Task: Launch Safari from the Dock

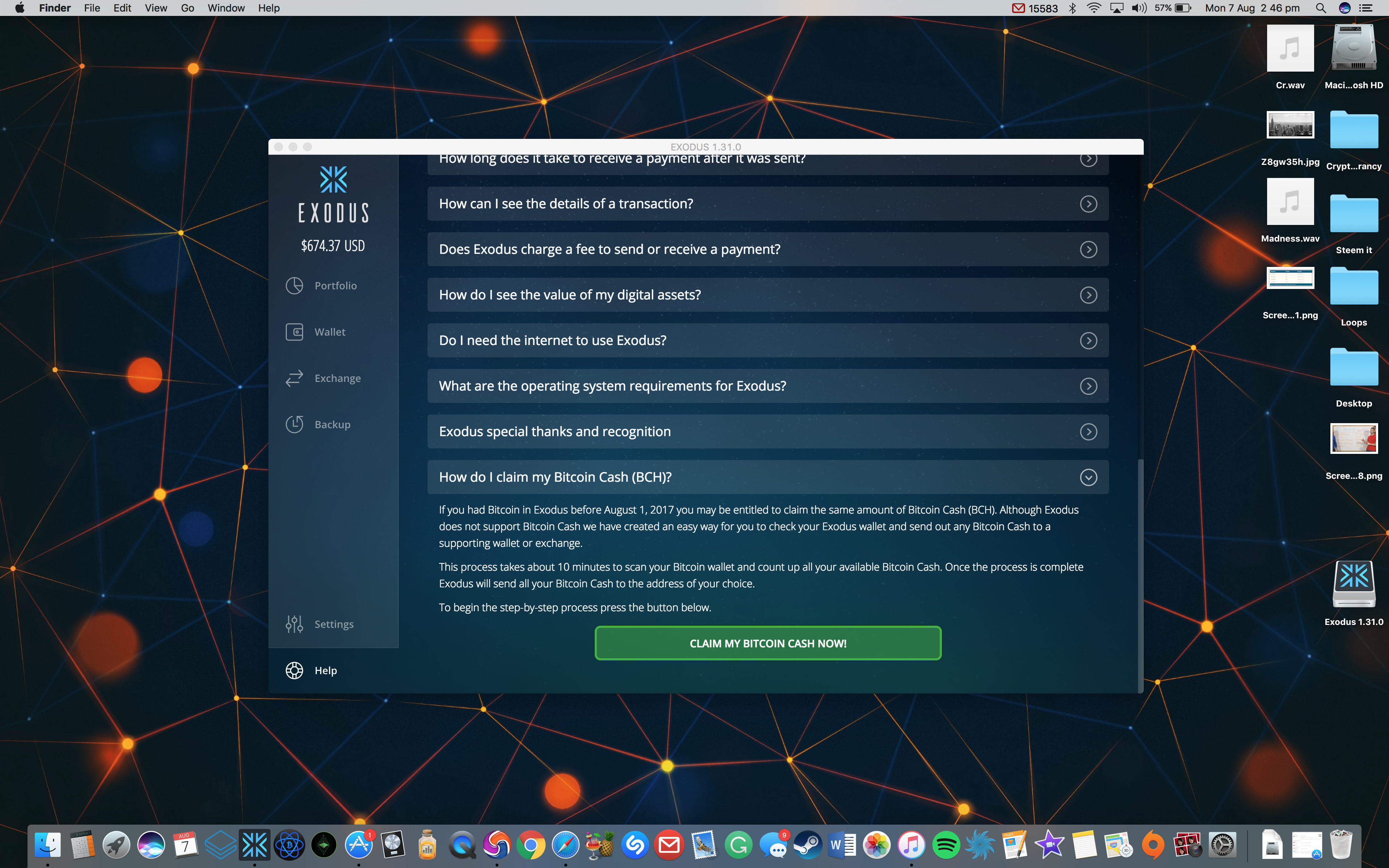Action: pos(566,844)
